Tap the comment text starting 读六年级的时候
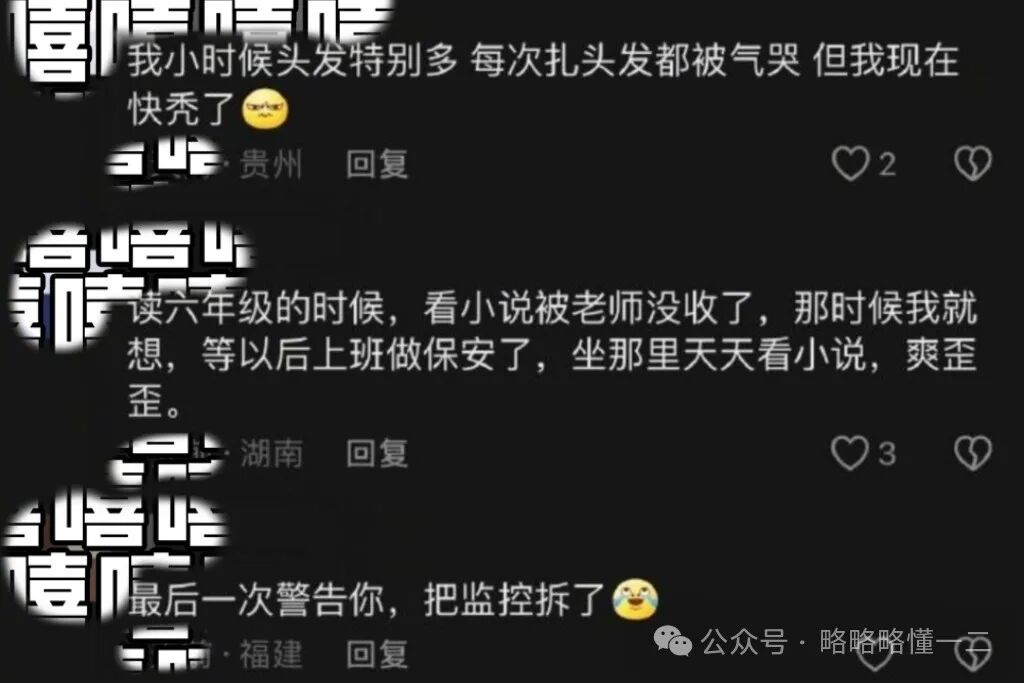 point(552,353)
